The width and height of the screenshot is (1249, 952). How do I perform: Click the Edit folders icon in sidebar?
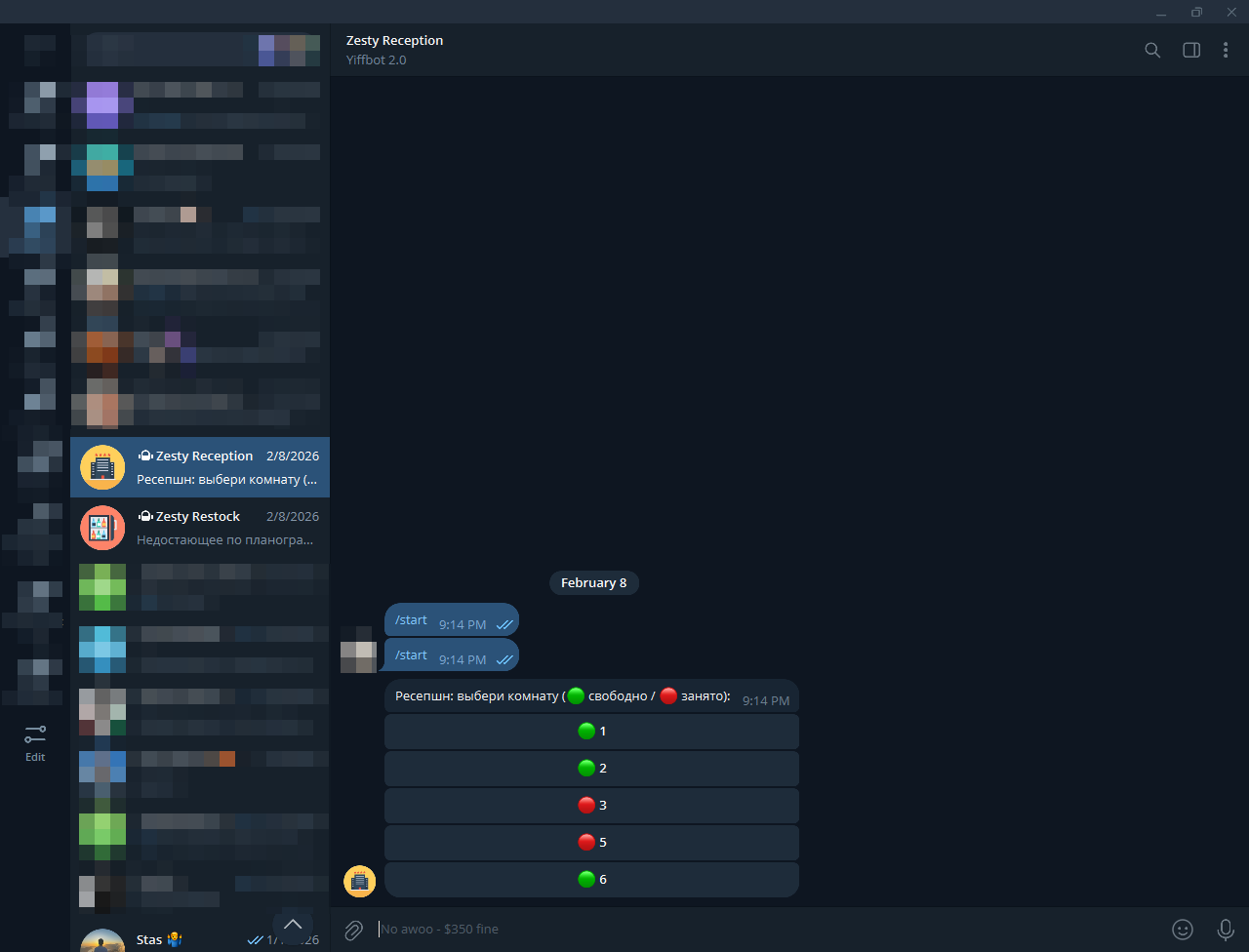click(35, 743)
